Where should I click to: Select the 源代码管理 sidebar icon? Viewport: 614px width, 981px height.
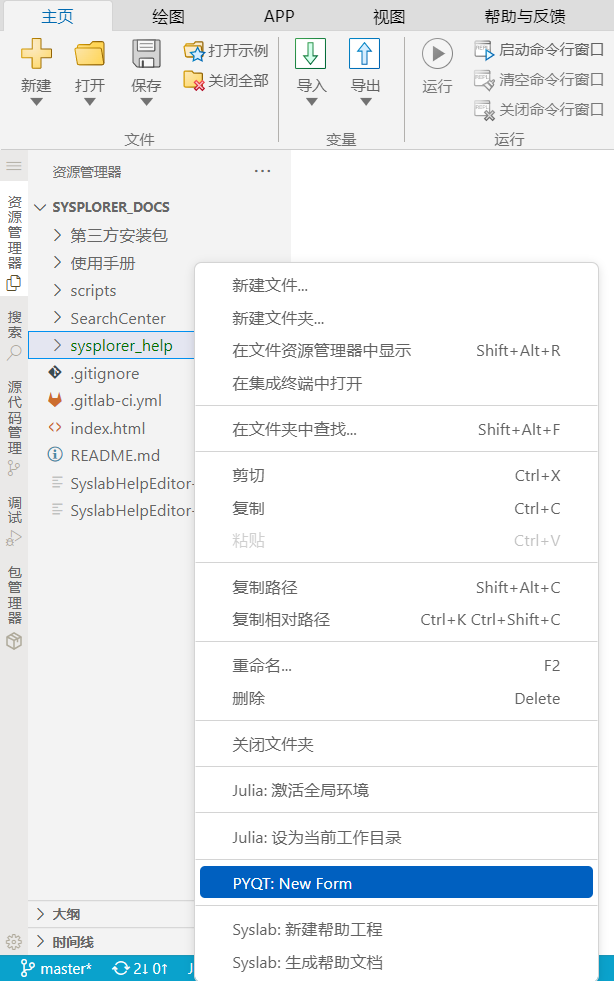14,420
